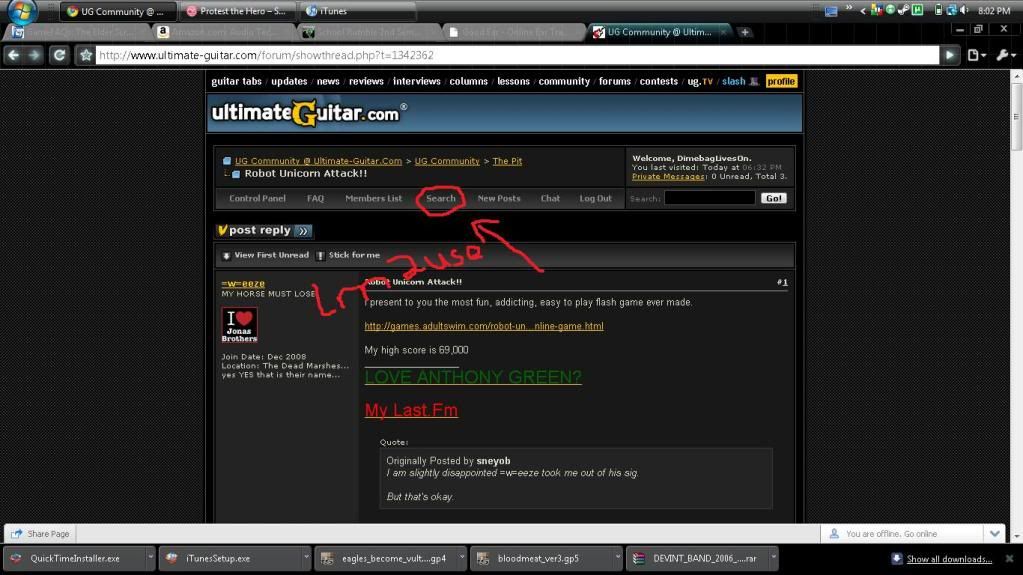
Task: Click the page vertical scrollbar thumb
Action: pyautogui.click(x=1016, y=117)
